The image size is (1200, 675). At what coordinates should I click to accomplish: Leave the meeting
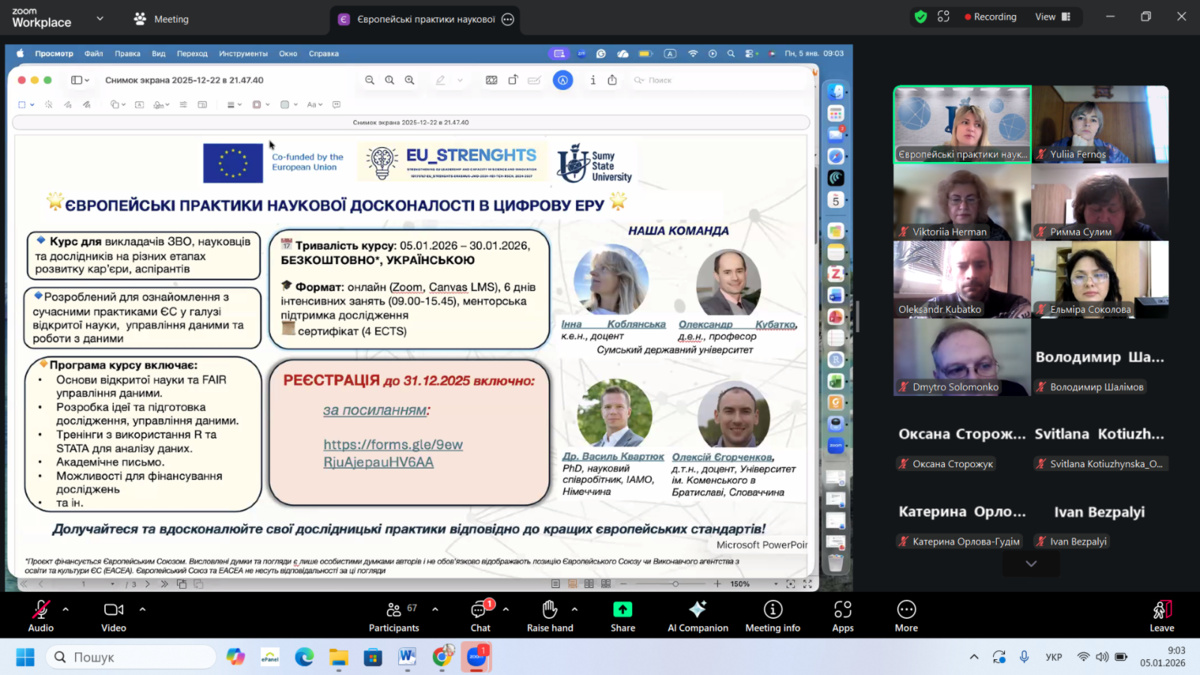point(1161,614)
